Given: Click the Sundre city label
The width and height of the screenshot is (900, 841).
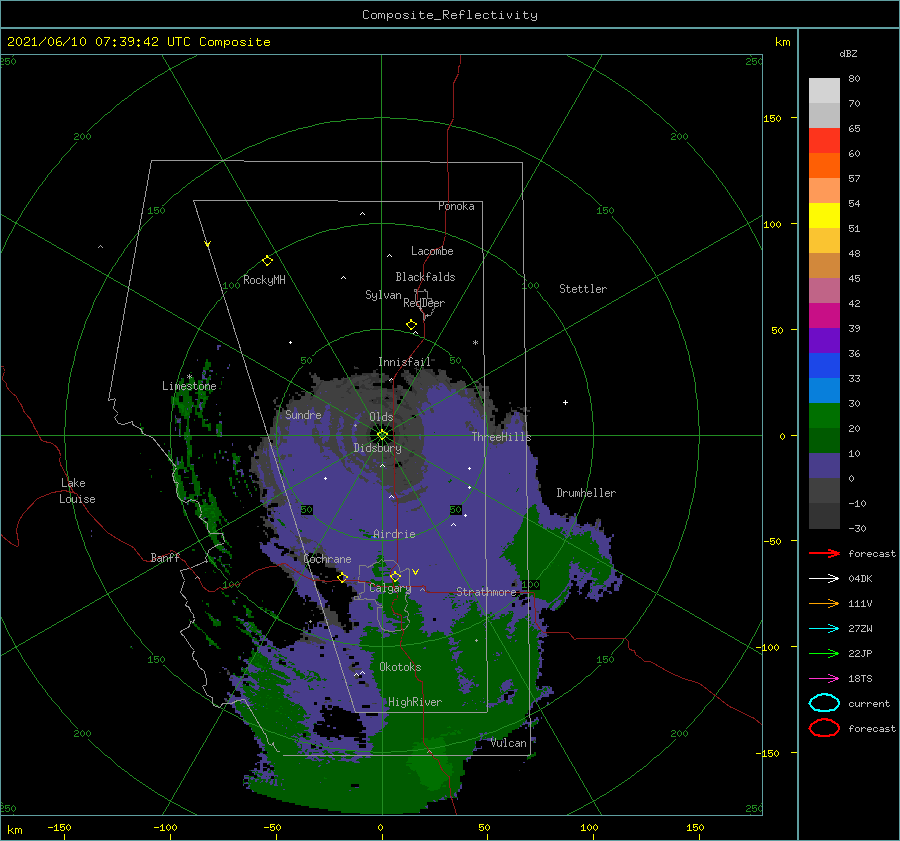Looking at the screenshot, I should pos(303,414).
